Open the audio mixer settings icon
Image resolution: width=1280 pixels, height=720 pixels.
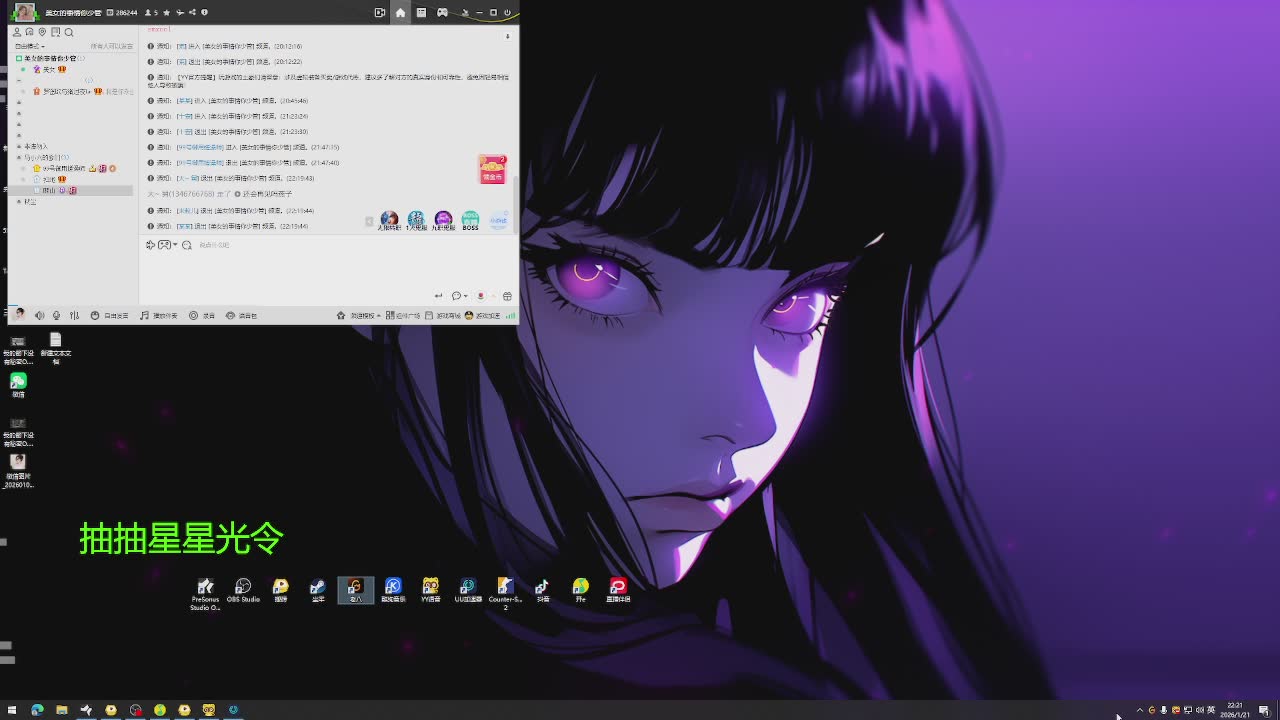point(74,315)
